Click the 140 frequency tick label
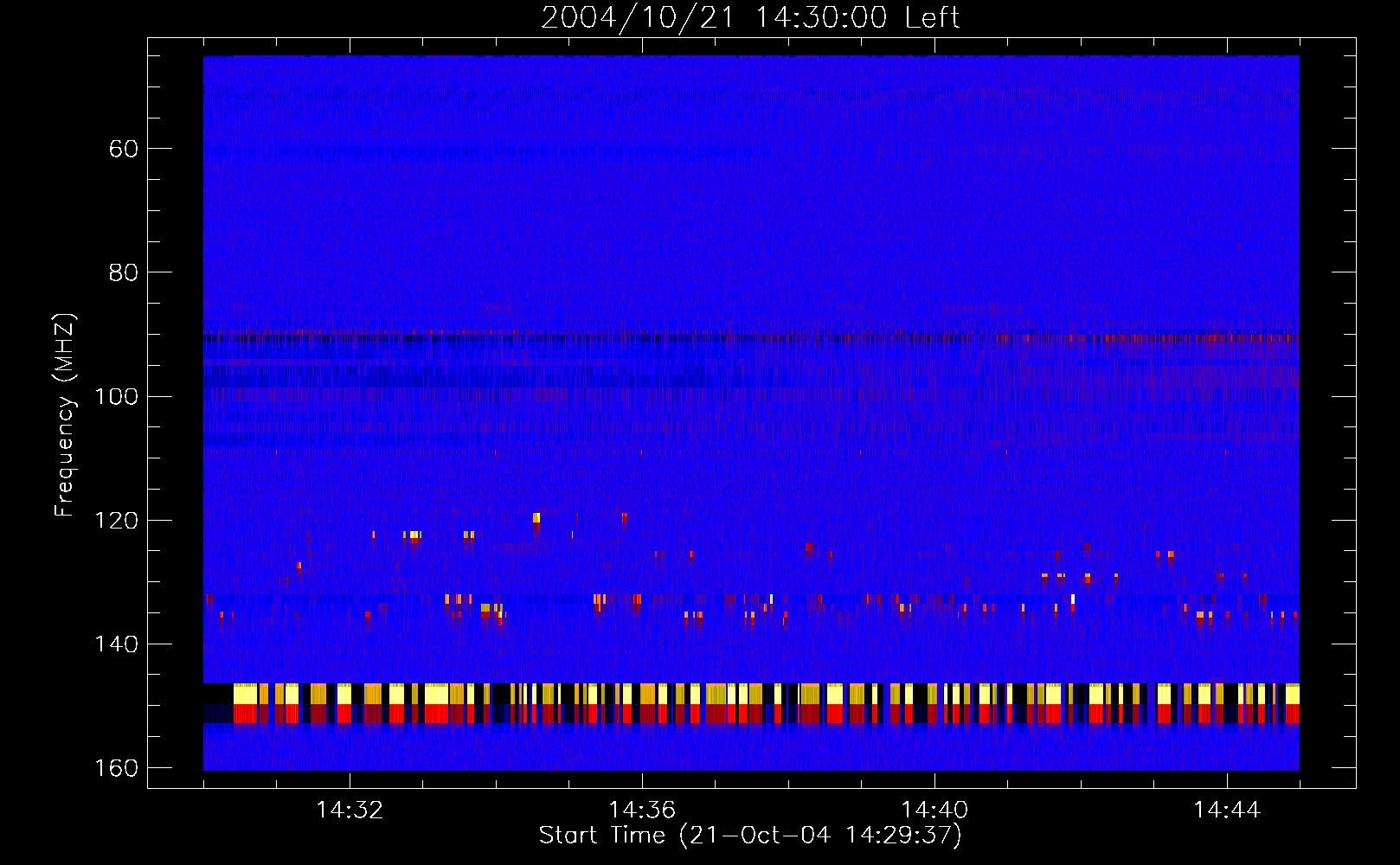 click(x=116, y=644)
